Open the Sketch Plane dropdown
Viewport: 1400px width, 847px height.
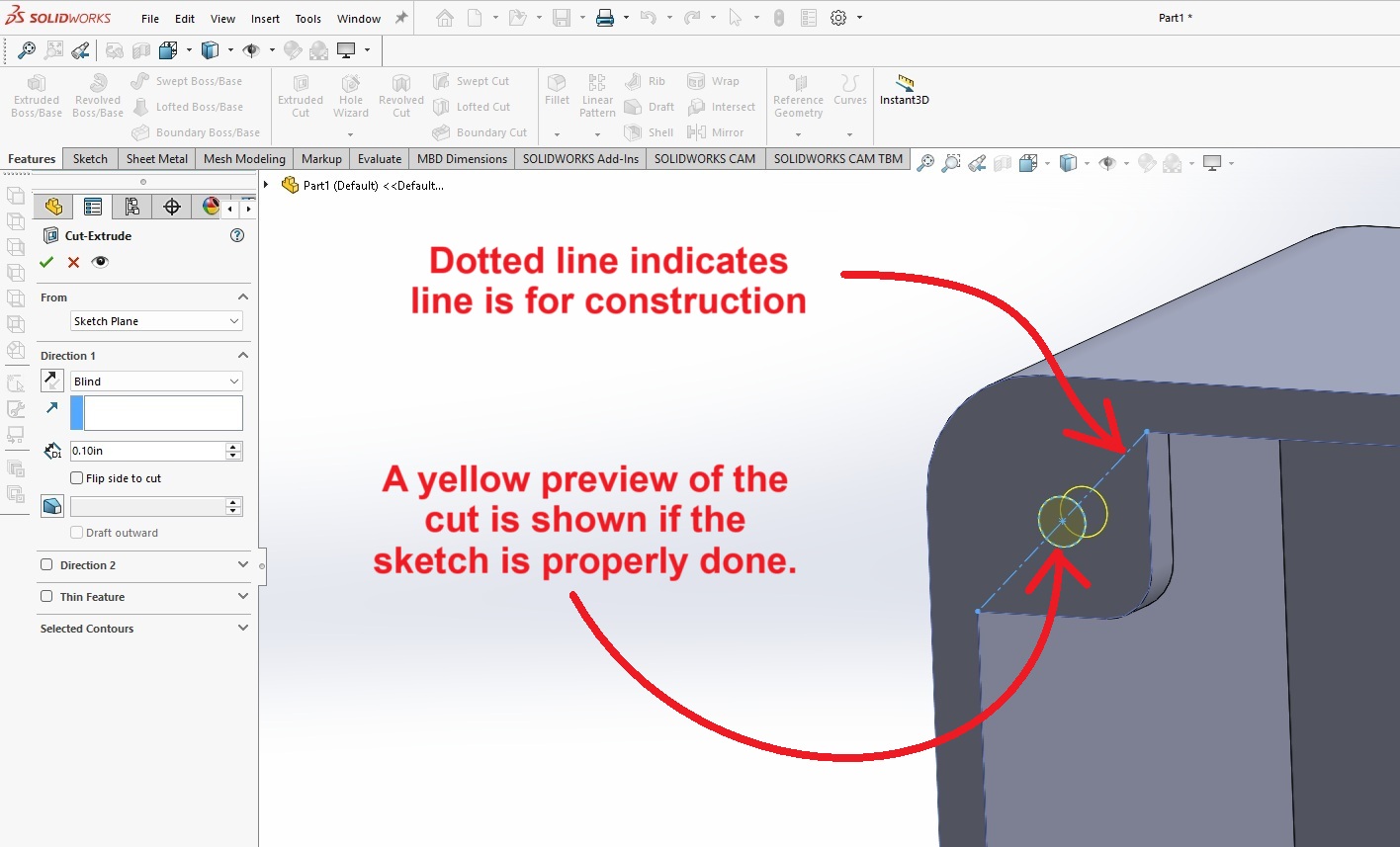(156, 321)
